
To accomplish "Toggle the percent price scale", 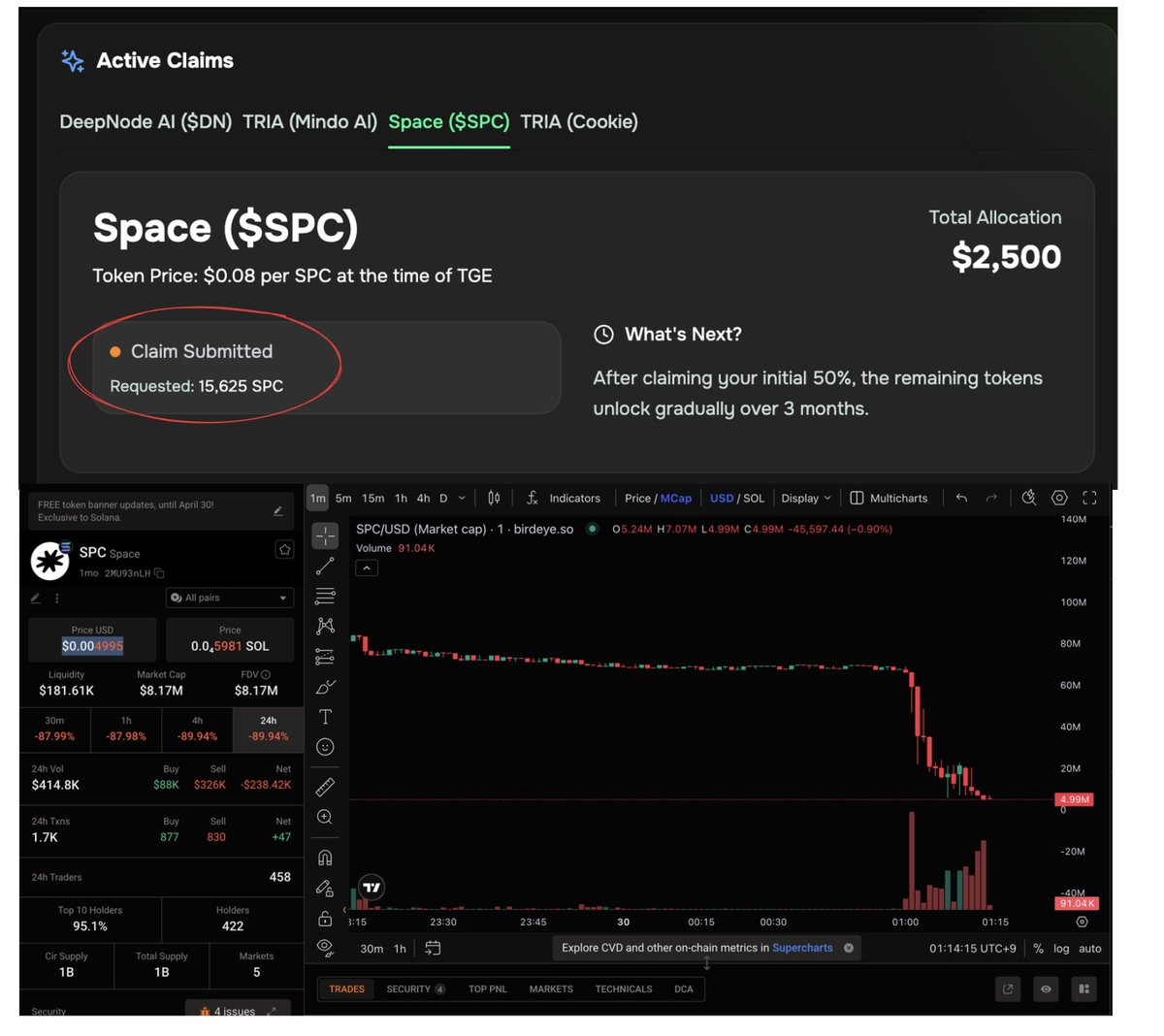I will point(1038,949).
